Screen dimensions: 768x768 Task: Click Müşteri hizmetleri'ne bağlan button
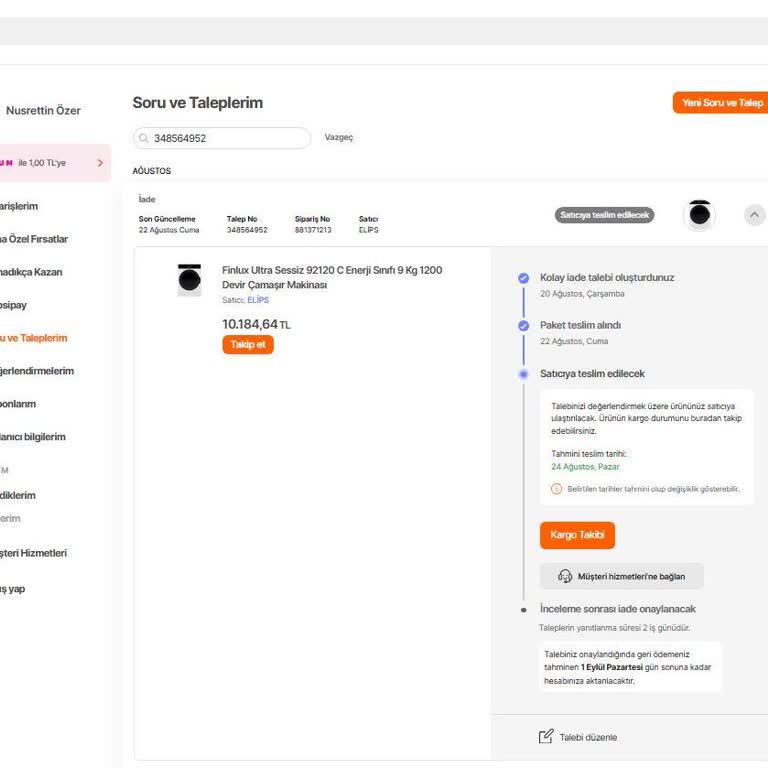point(621,576)
